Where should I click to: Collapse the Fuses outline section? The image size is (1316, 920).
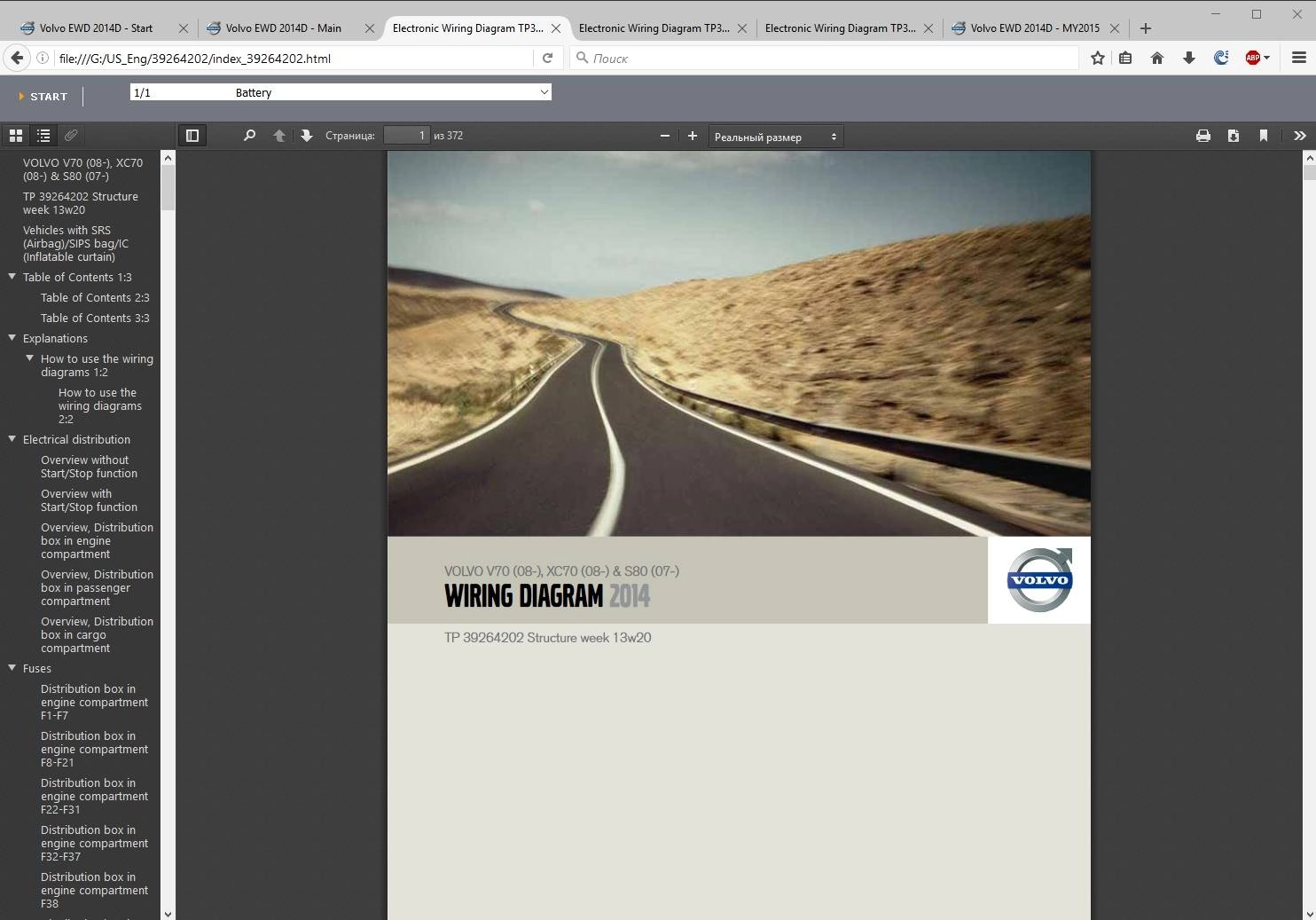pos(12,668)
